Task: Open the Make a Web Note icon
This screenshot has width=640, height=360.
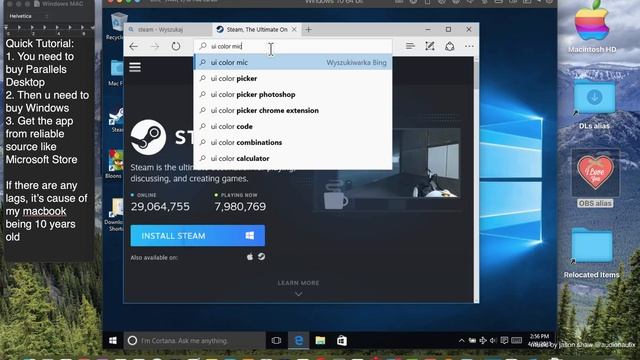Action: [430, 46]
